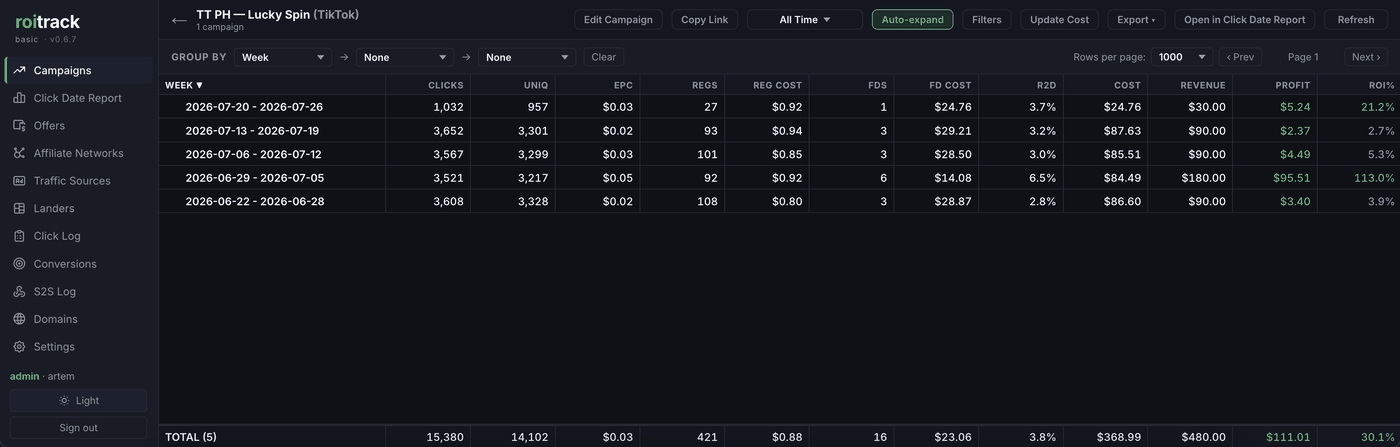Select week row 2026-06-29 - 2026-07-05
The height and width of the screenshot is (447, 1400).
click(779, 178)
